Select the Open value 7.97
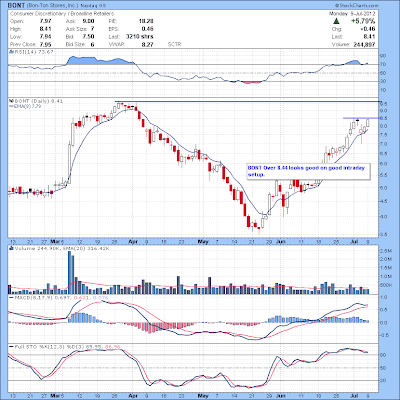400x400 pixels. (45, 21)
